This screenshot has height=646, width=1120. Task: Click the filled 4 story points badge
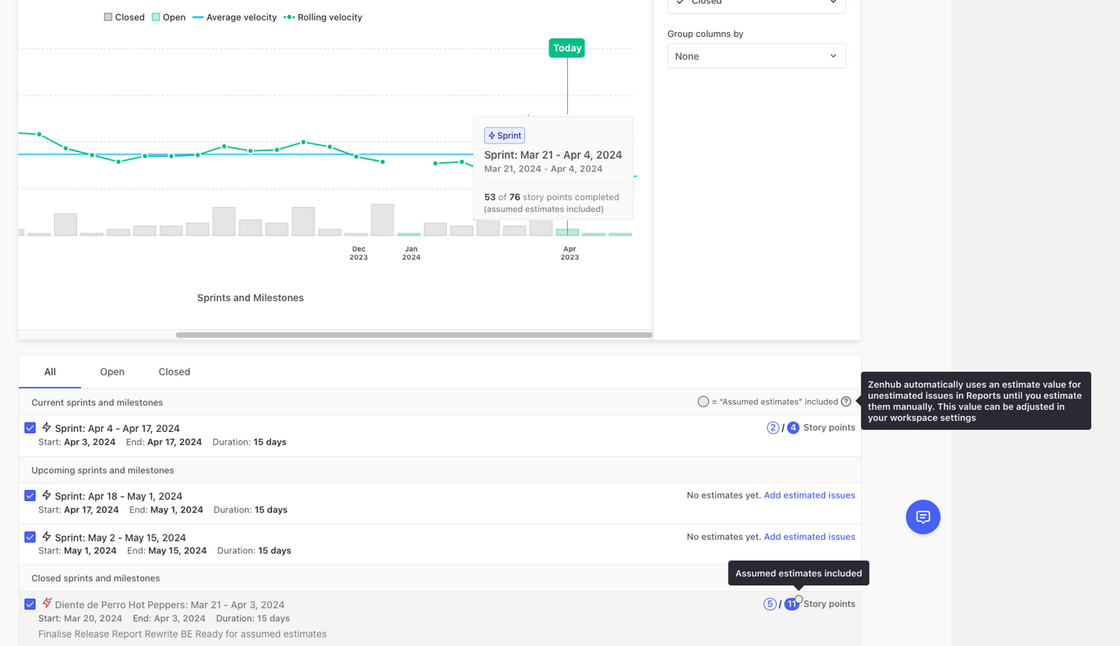tap(793, 427)
